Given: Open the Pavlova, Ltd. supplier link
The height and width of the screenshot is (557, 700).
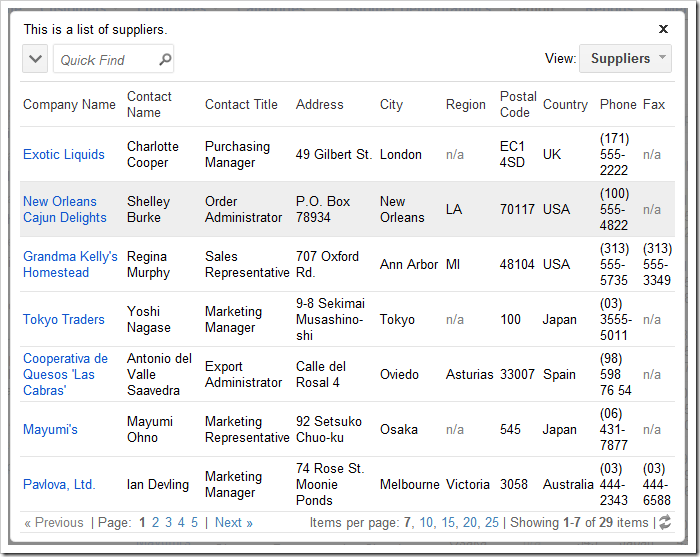Looking at the screenshot, I should click(59, 484).
